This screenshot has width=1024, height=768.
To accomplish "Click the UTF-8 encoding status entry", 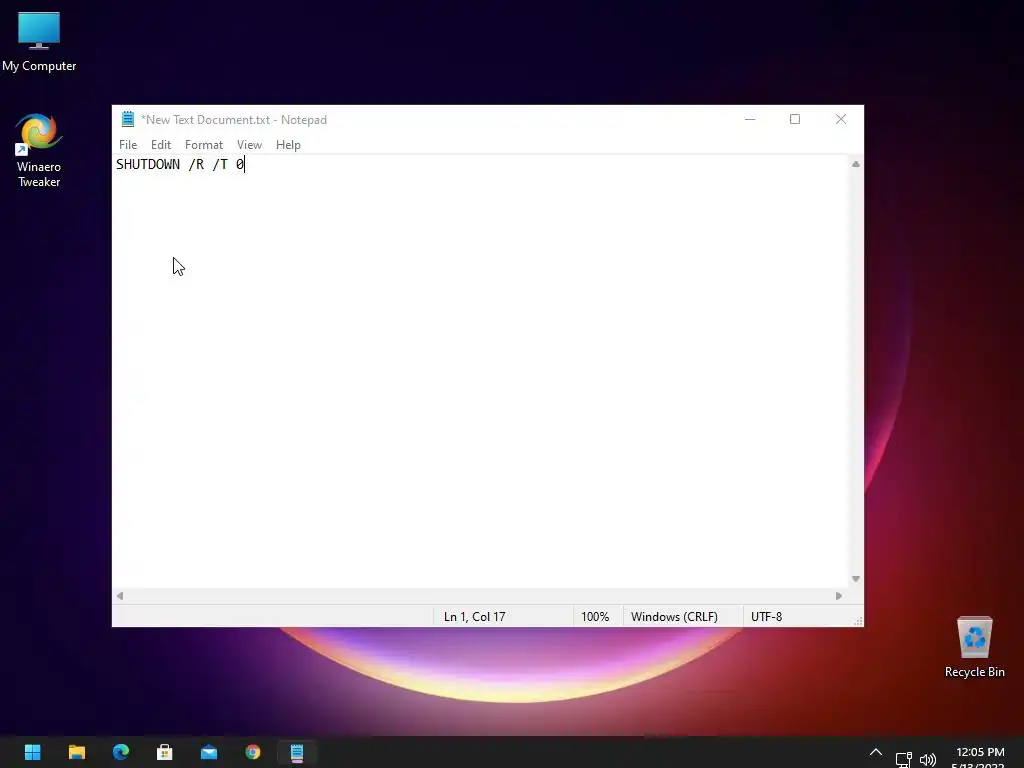I will (x=767, y=616).
